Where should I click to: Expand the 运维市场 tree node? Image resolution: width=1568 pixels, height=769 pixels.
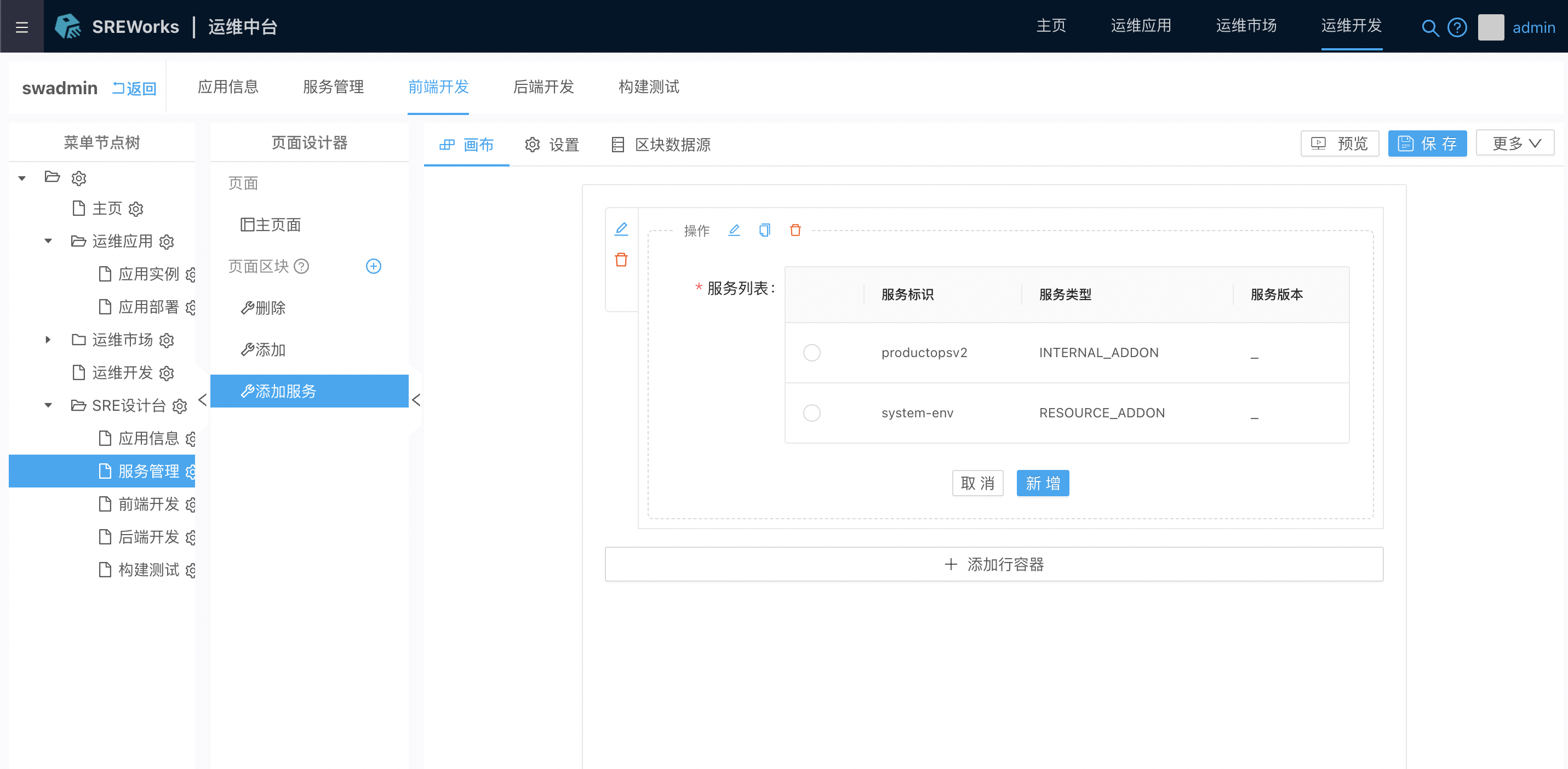(48, 340)
